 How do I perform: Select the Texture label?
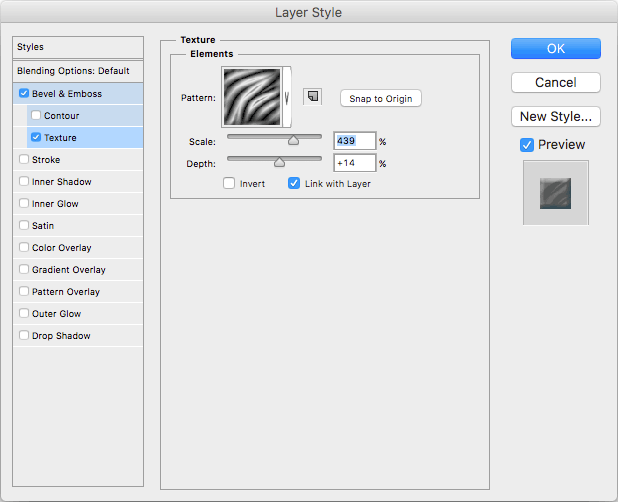click(60, 138)
